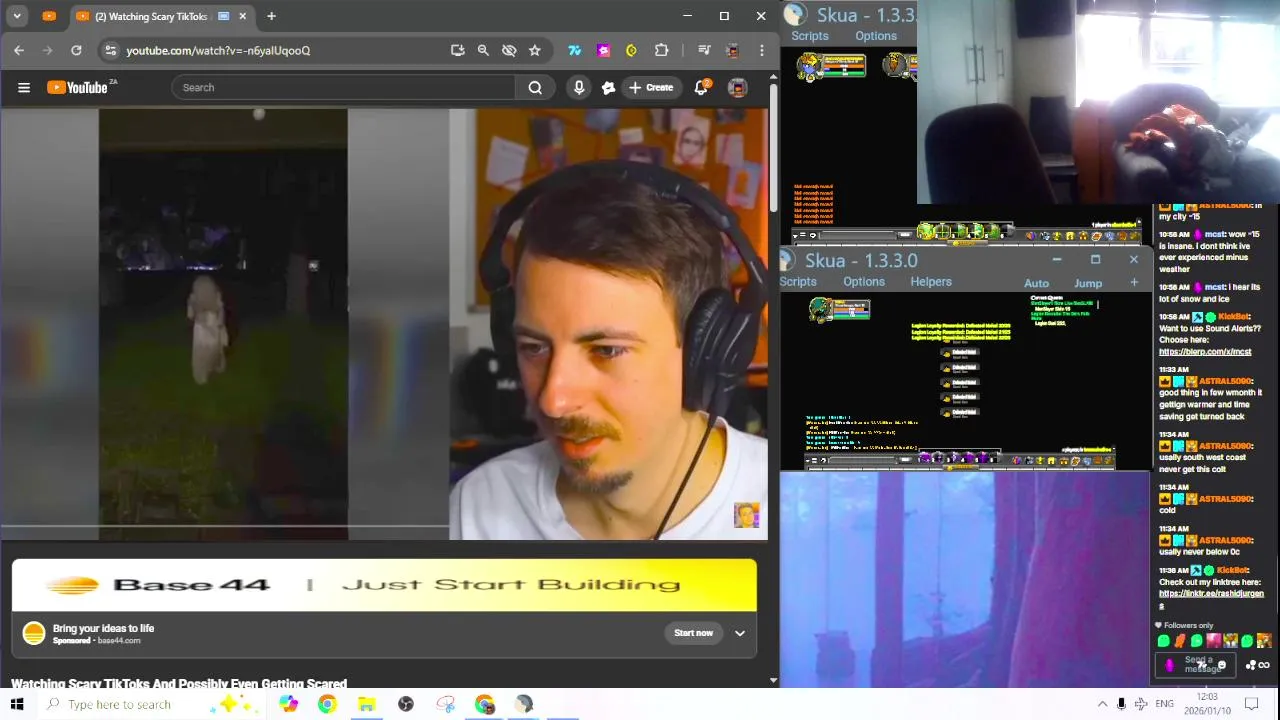Open Windows Start menu

tap(17, 704)
